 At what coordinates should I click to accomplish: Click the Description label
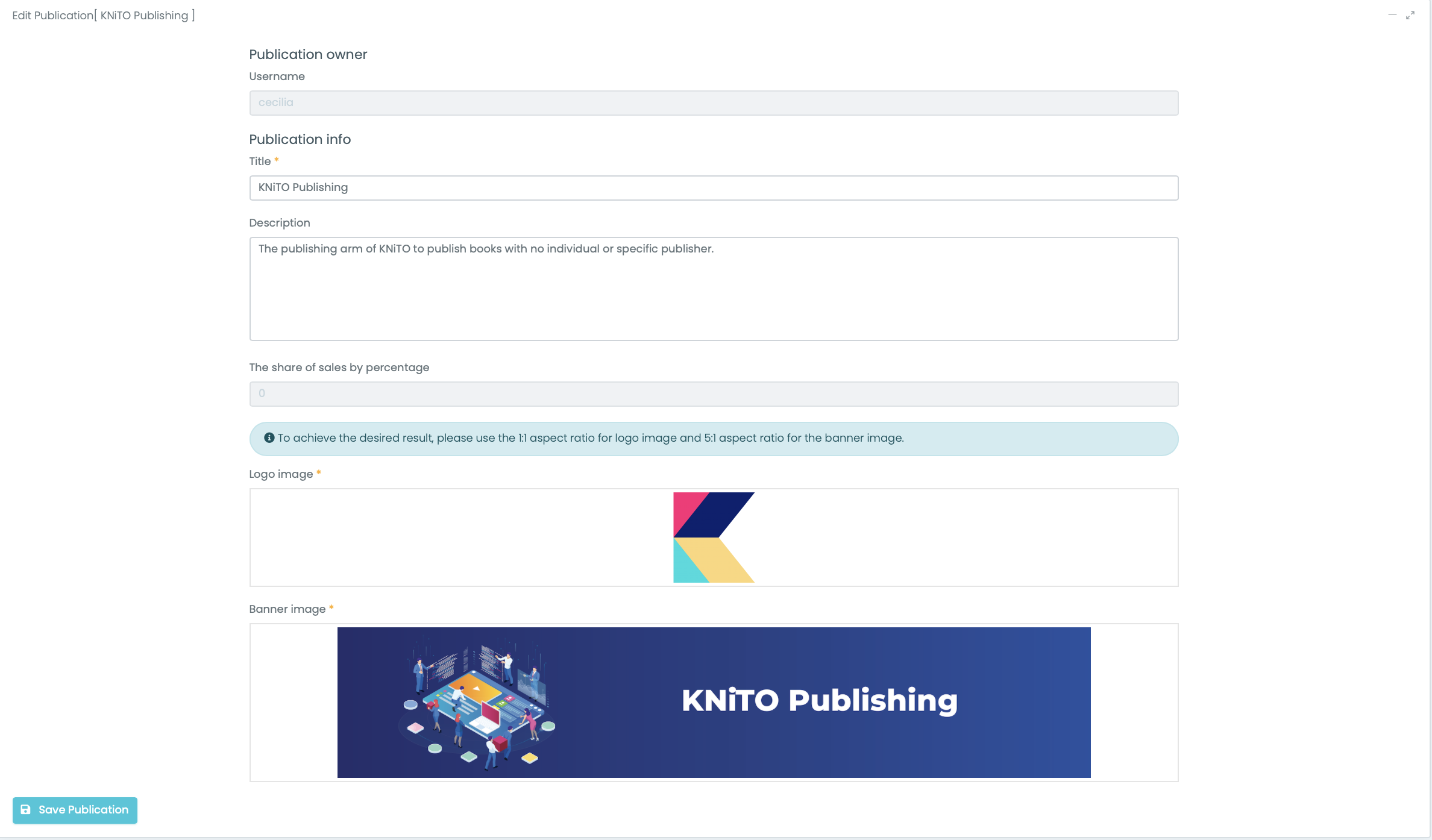tap(280, 223)
